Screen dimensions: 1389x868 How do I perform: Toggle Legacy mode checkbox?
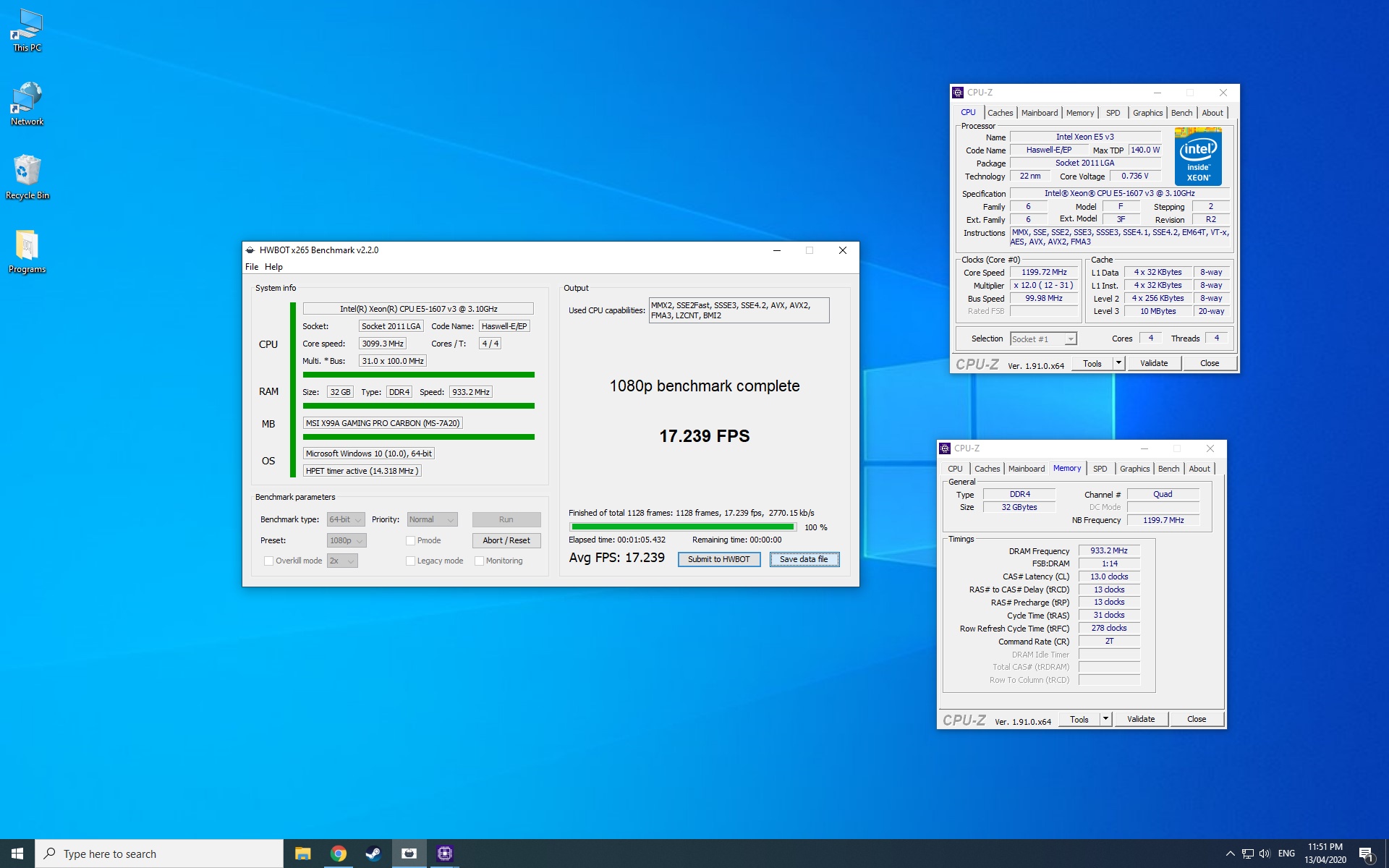tap(410, 561)
